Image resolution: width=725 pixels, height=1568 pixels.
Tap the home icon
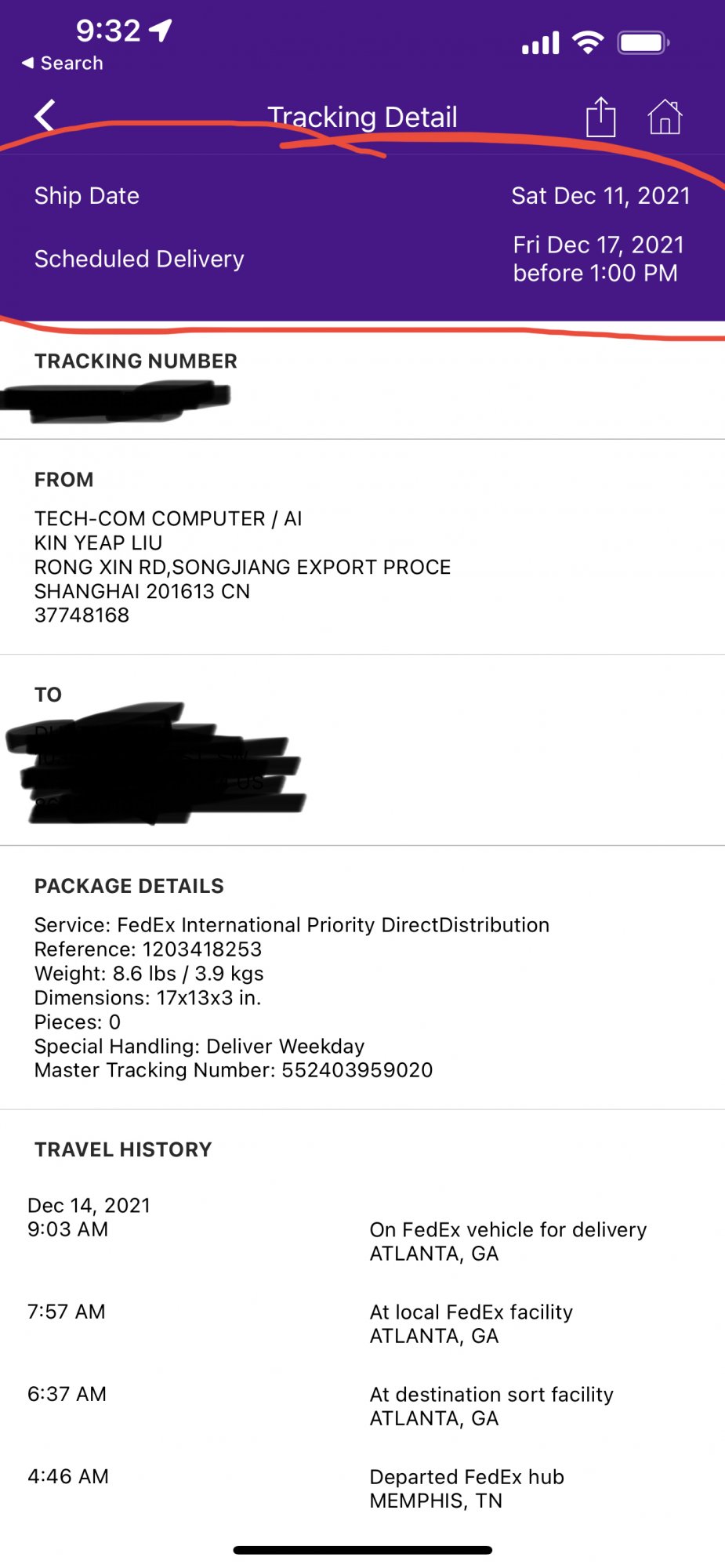(665, 118)
